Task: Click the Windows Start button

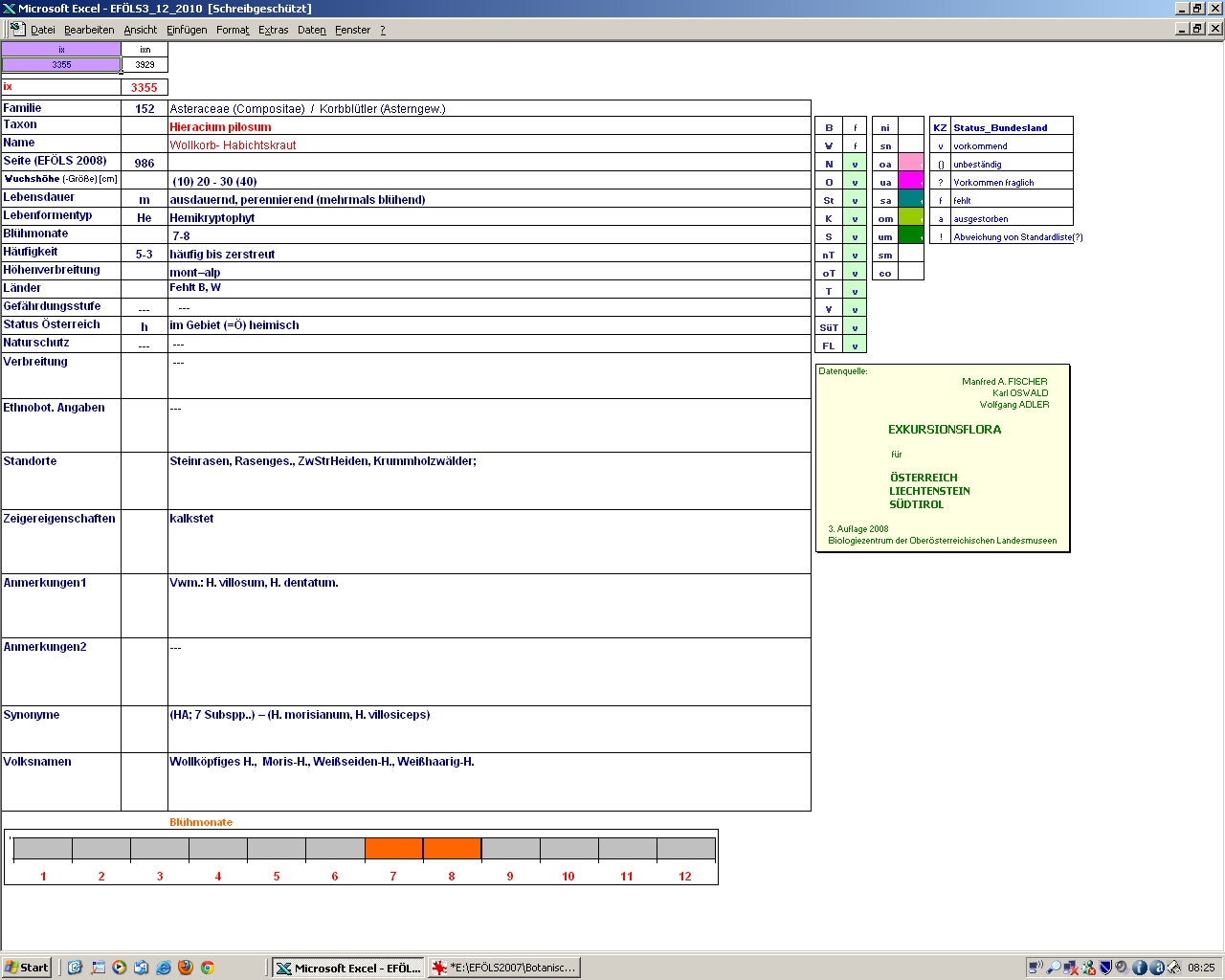Action: 27,968
